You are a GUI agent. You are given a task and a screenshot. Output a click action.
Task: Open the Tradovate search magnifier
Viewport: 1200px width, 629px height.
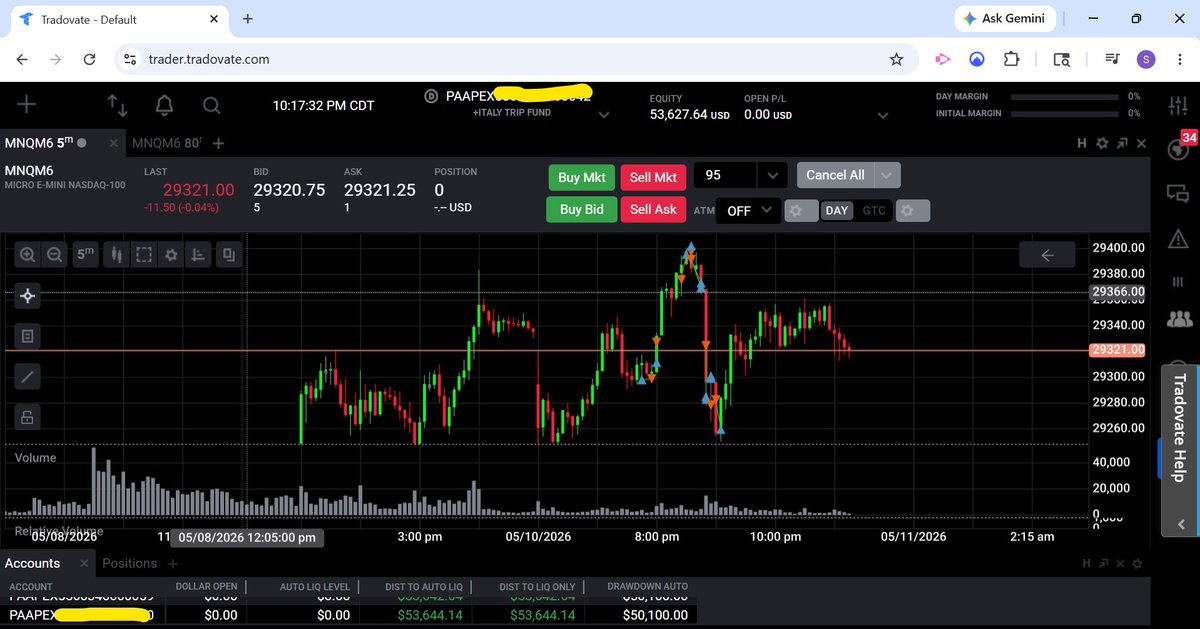pyautogui.click(x=211, y=105)
